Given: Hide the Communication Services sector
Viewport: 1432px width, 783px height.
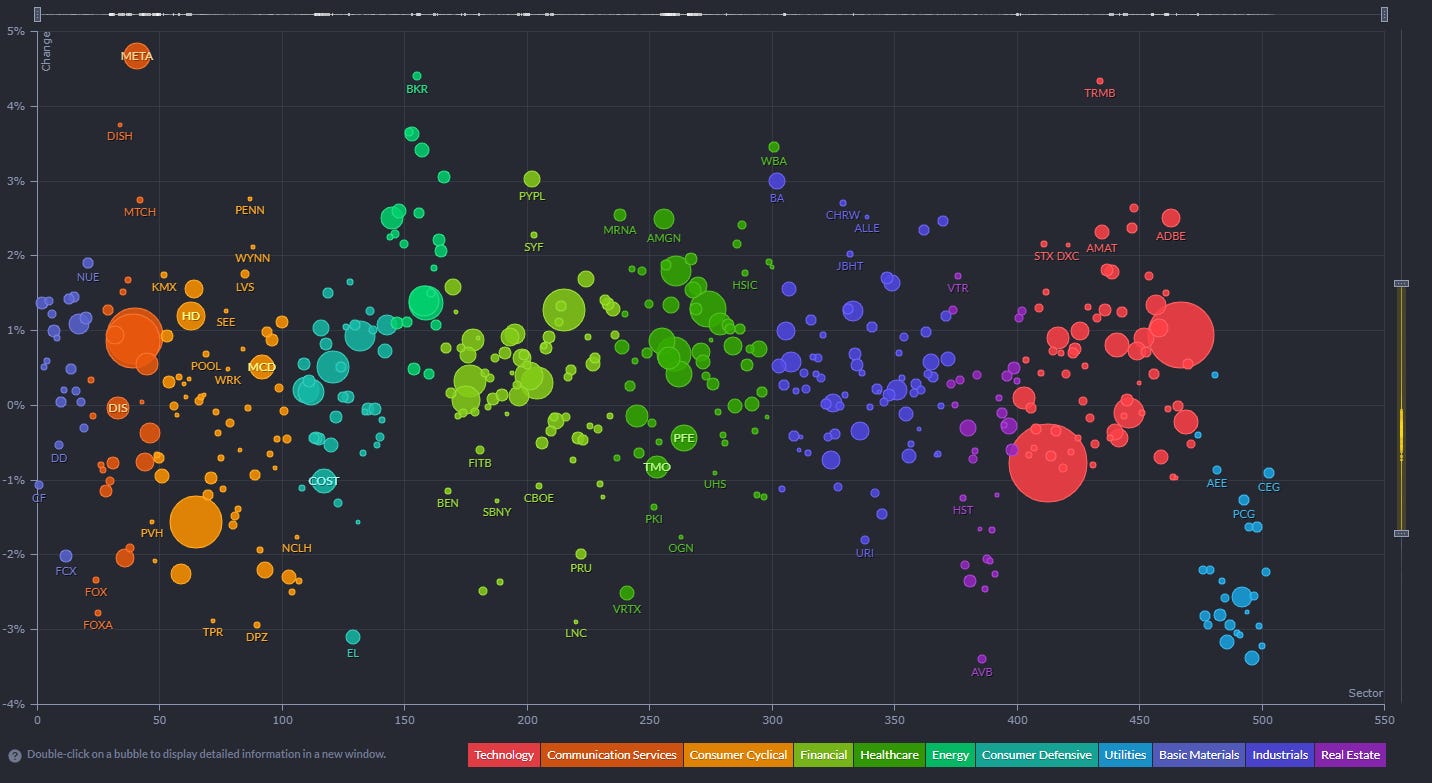Looking at the screenshot, I should click(x=611, y=755).
